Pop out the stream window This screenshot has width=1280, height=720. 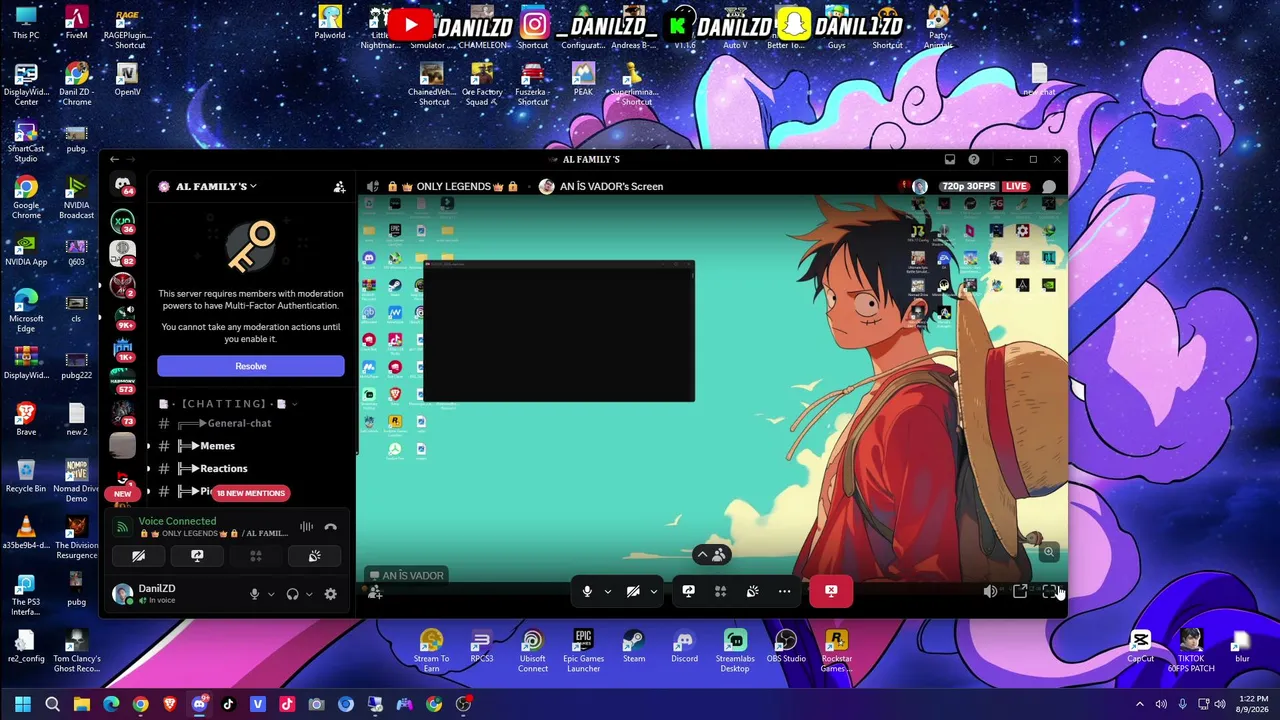pos(1020,592)
